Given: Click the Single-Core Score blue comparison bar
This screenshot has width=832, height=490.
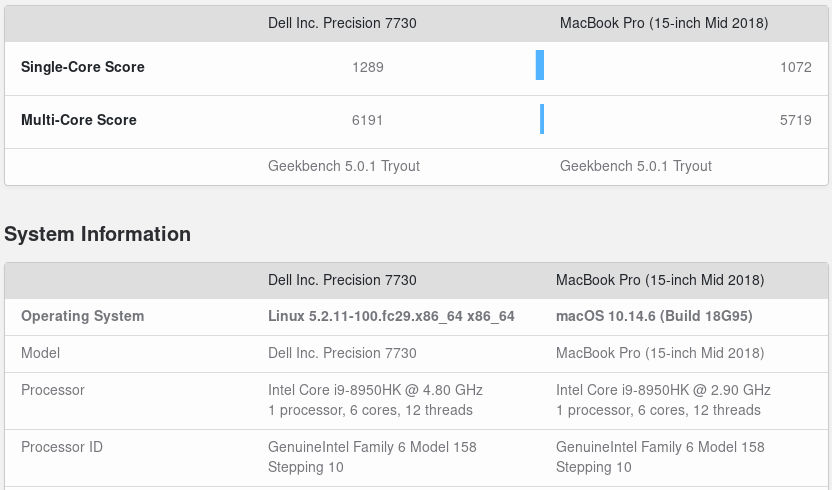Looking at the screenshot, I should [540, 66].
